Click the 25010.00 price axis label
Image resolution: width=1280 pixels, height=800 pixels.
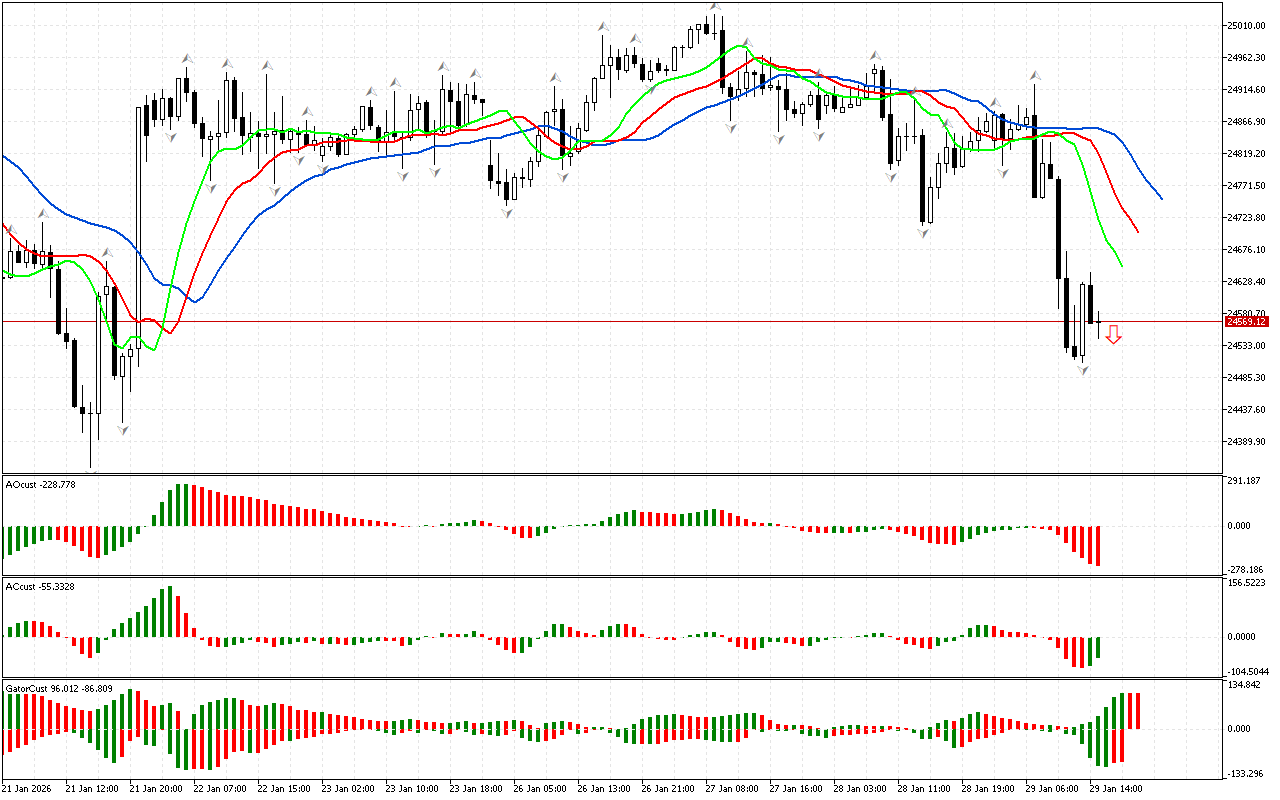click(x=1246, y=25)
